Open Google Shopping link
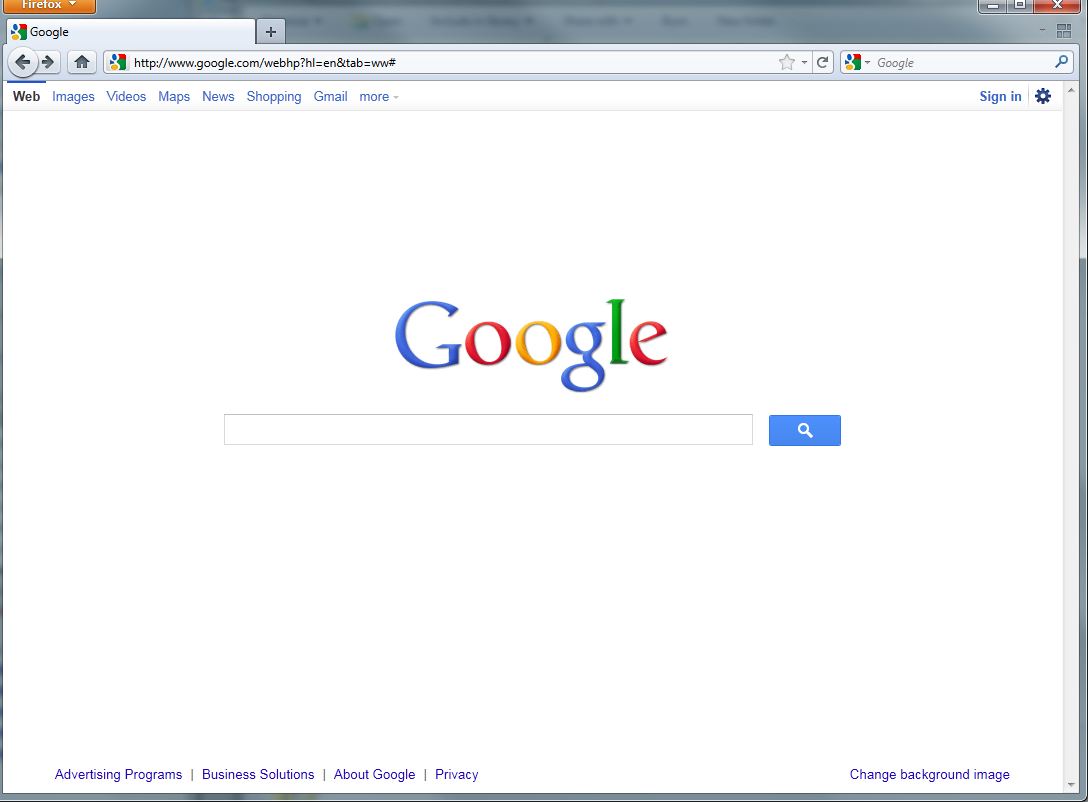Screen dimensions: 1088x802 pos(274,96)
